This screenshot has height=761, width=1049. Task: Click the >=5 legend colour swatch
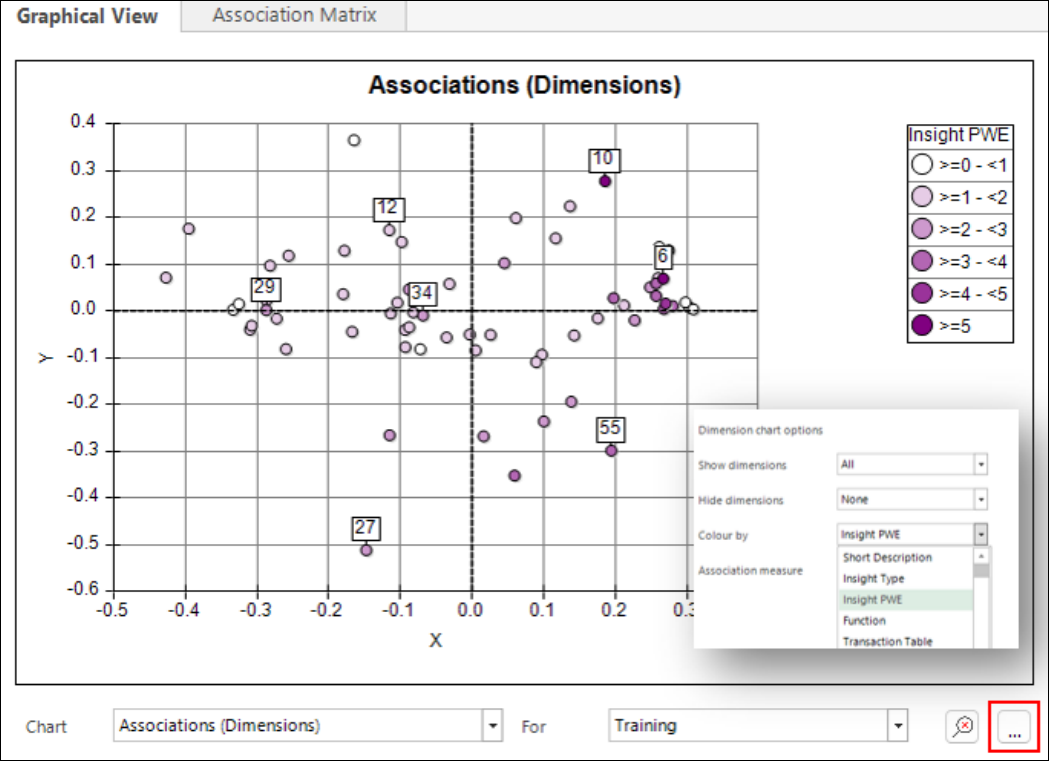click(923, 326)
